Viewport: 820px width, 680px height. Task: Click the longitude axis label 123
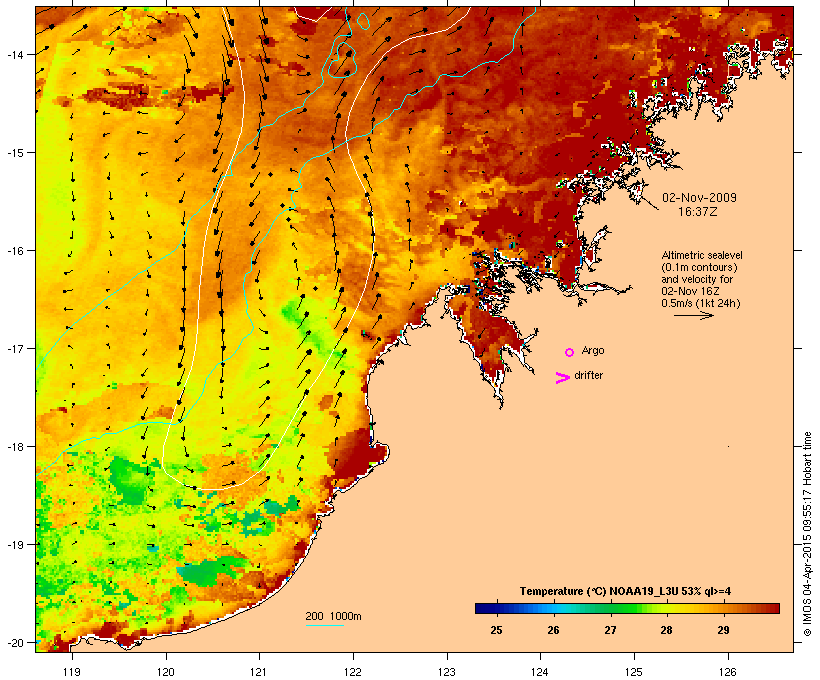pos(447,672)
